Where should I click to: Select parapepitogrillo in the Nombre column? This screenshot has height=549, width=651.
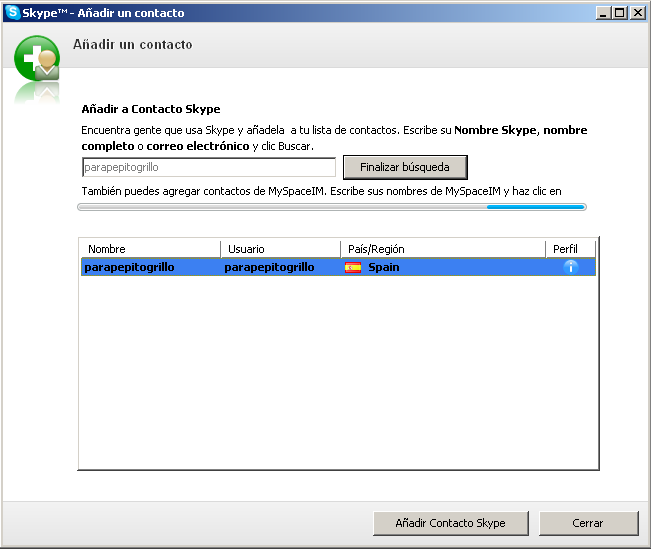[x=129, y=267]
